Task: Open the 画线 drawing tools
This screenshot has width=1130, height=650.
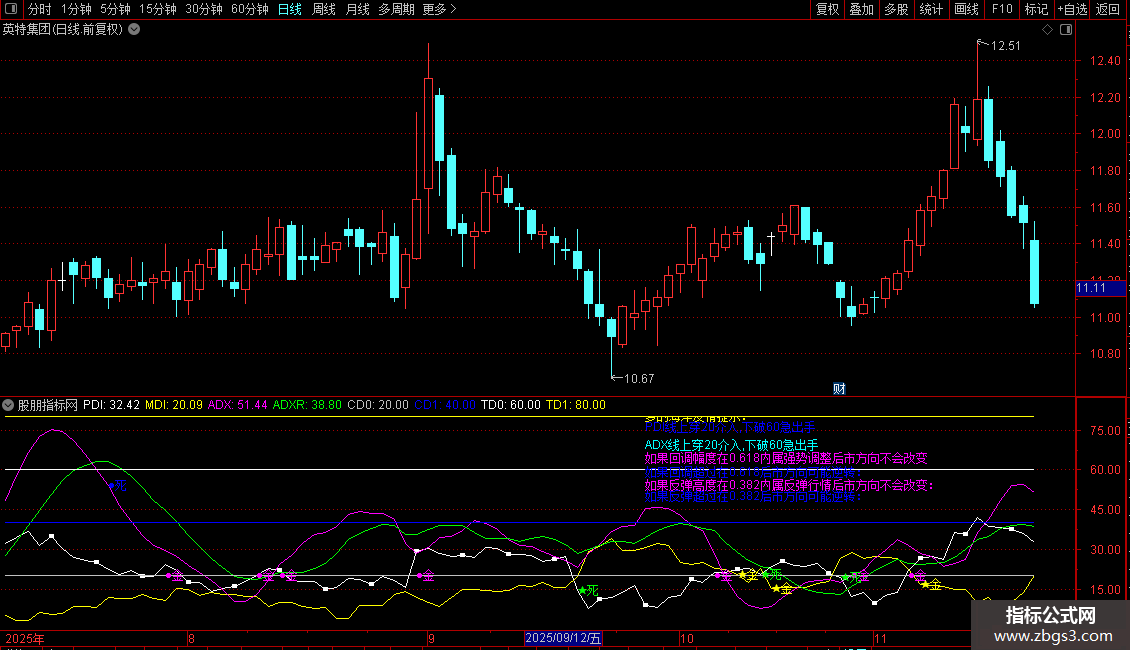Action: pyautogui.click(x=966, y=9)
